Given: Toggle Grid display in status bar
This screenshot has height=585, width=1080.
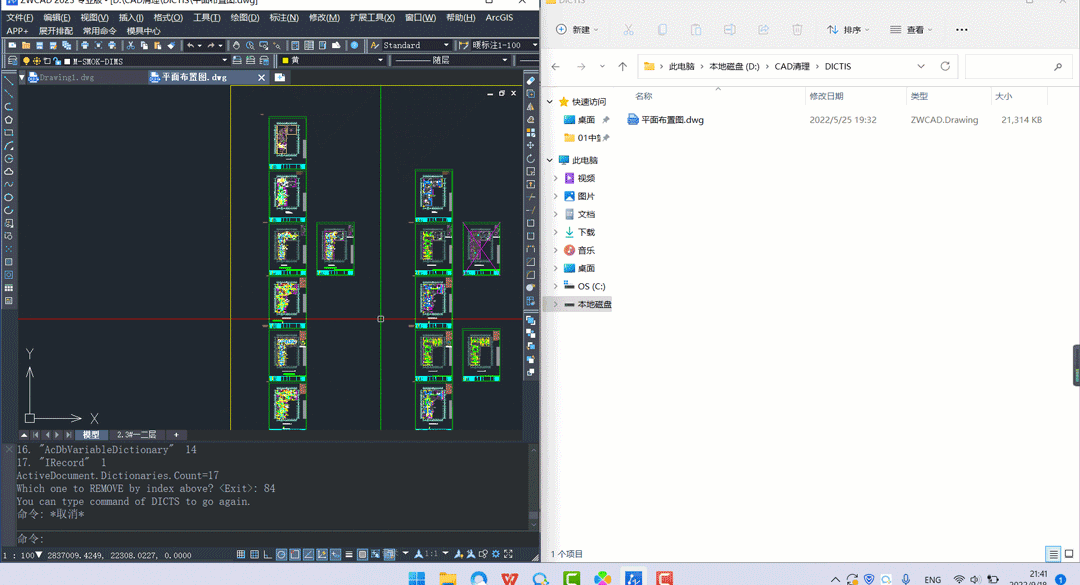Looking at the screenshot, I should (x=254, y=554).
